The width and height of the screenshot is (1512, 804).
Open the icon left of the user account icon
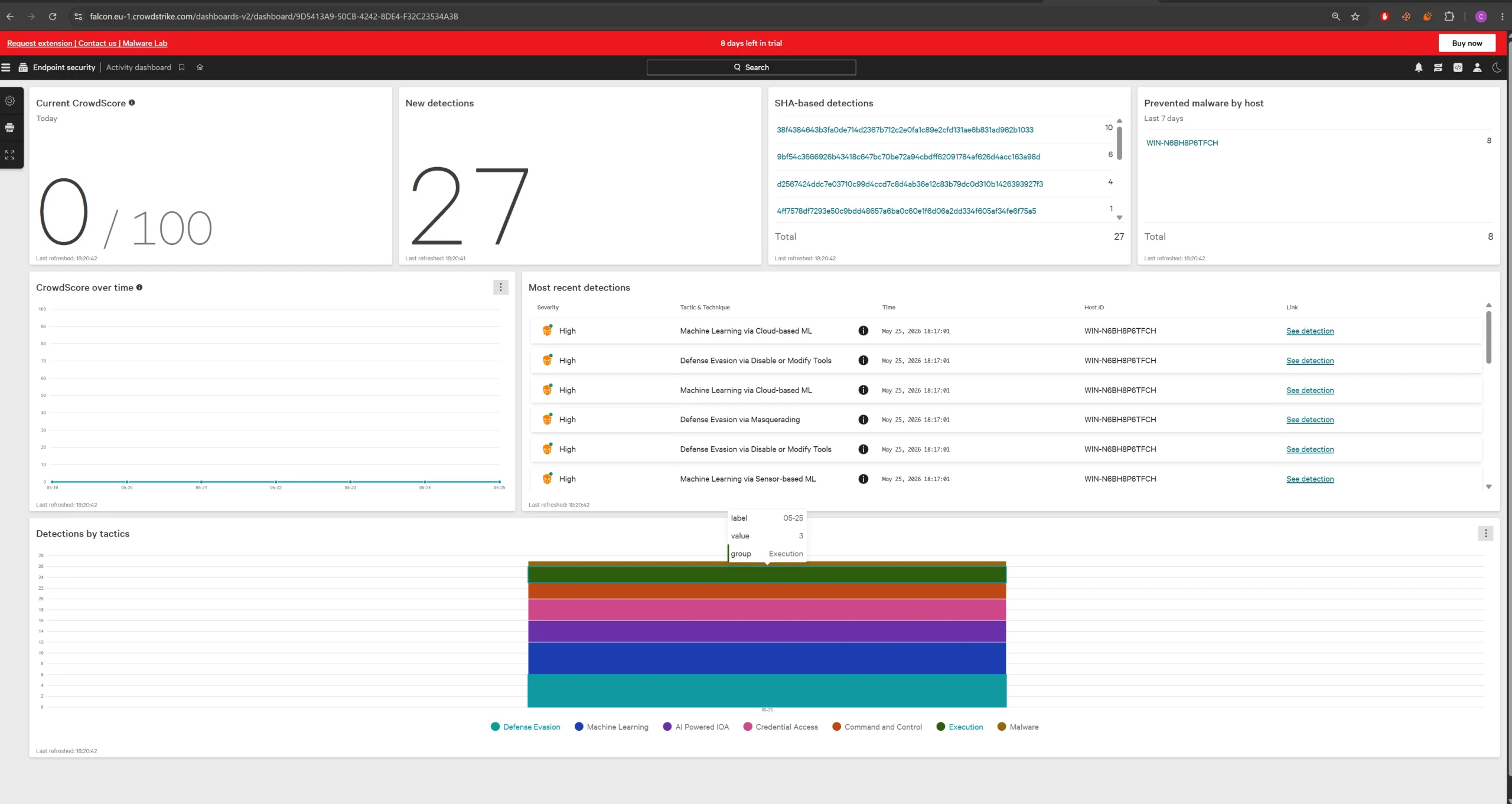click(1458, 67)
